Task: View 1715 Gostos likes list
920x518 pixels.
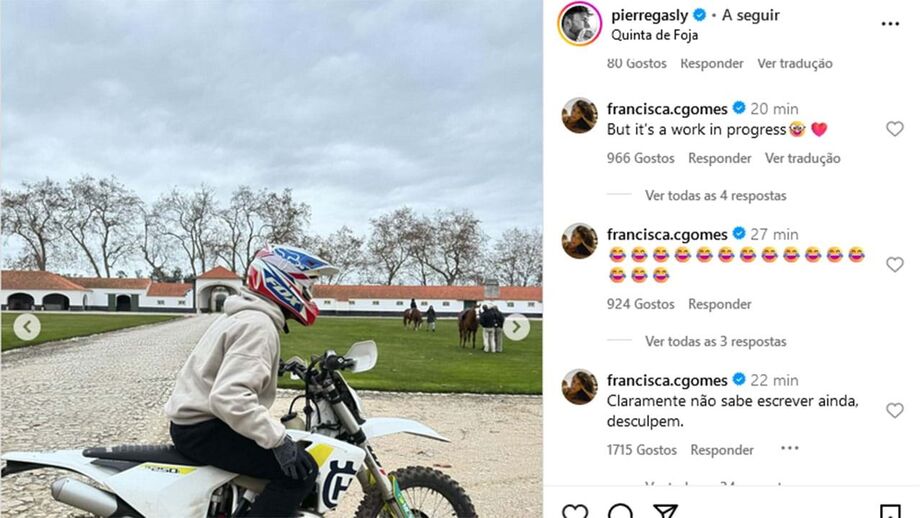Action: (641, 450)
